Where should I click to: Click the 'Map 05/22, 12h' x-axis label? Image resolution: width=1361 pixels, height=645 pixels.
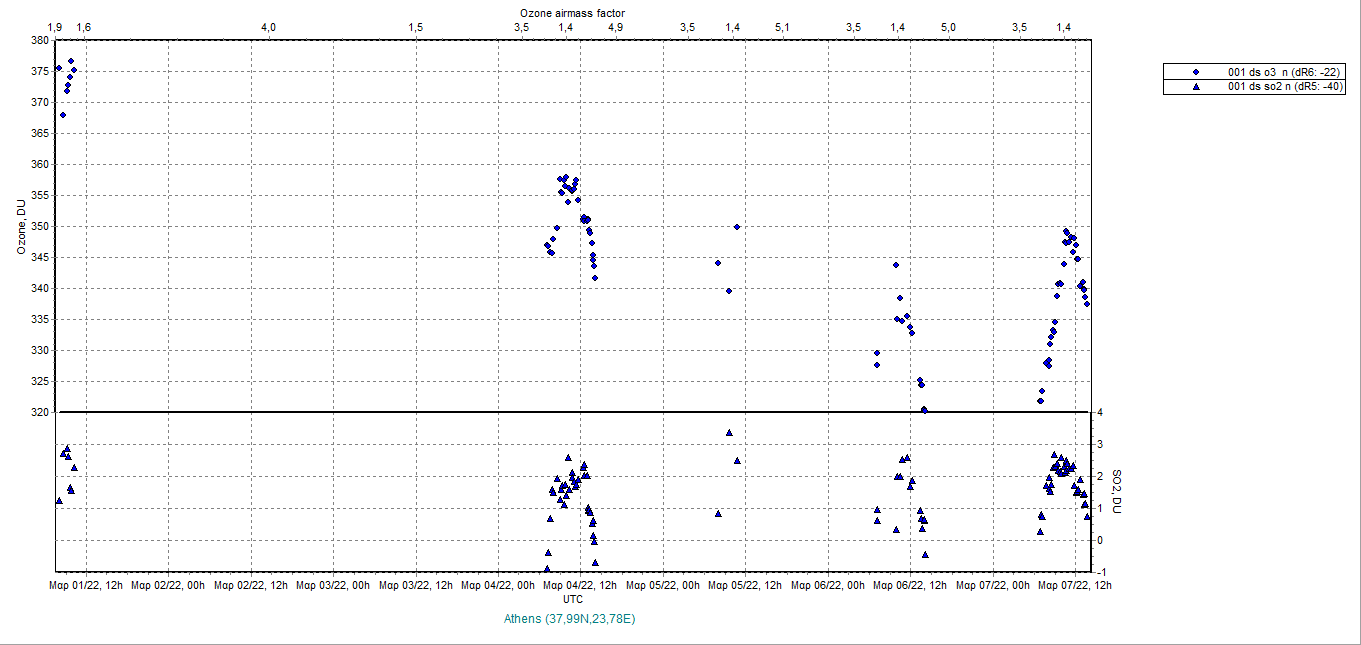click(745, 586)
